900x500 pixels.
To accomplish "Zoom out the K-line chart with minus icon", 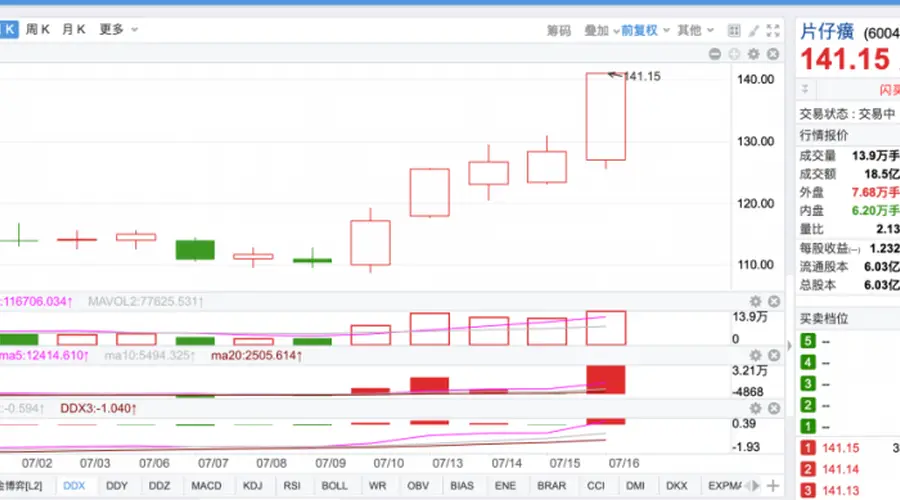I will [x=715, y=54].
